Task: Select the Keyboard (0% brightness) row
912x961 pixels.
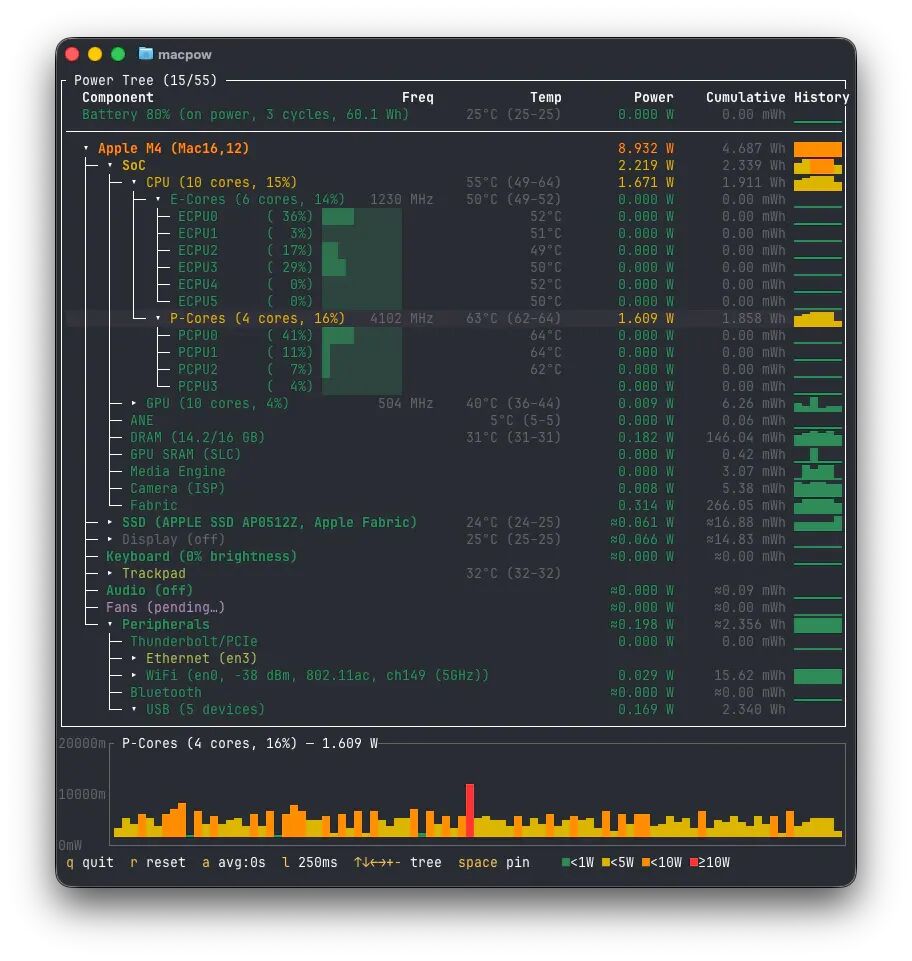Action: tap(454, 556)
